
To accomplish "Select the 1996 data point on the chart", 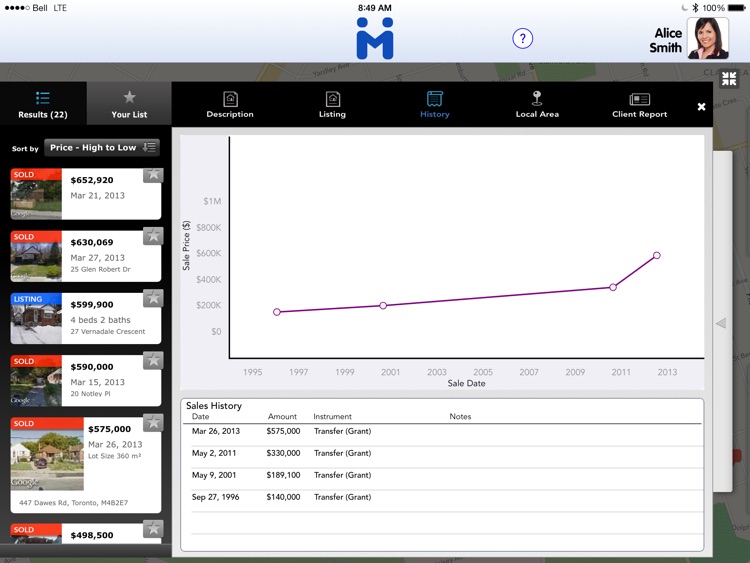I will [x=277, y=312].
